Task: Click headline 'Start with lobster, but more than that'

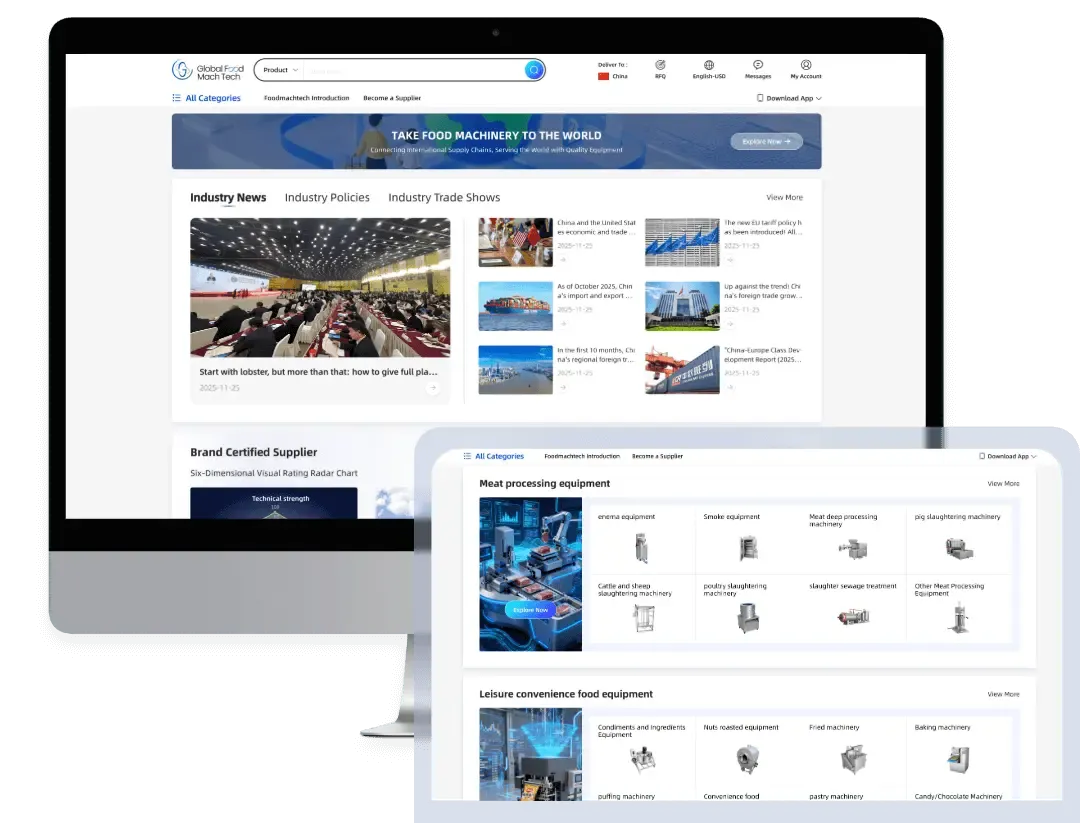Action: coord(318,372)
